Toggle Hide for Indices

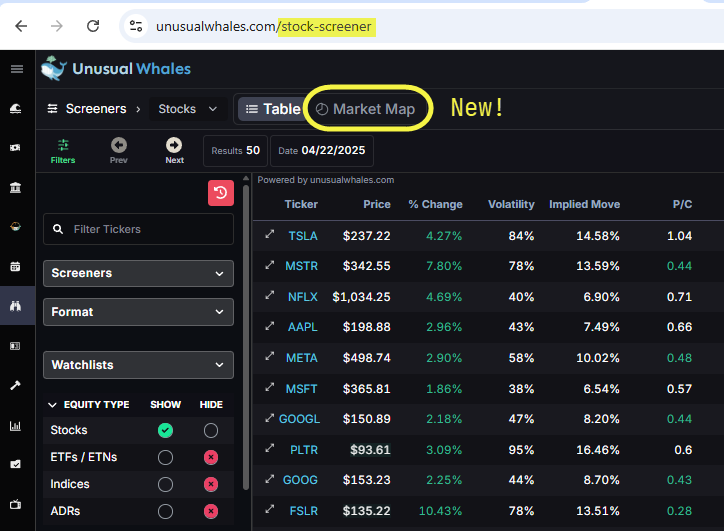tap(211, 484)
